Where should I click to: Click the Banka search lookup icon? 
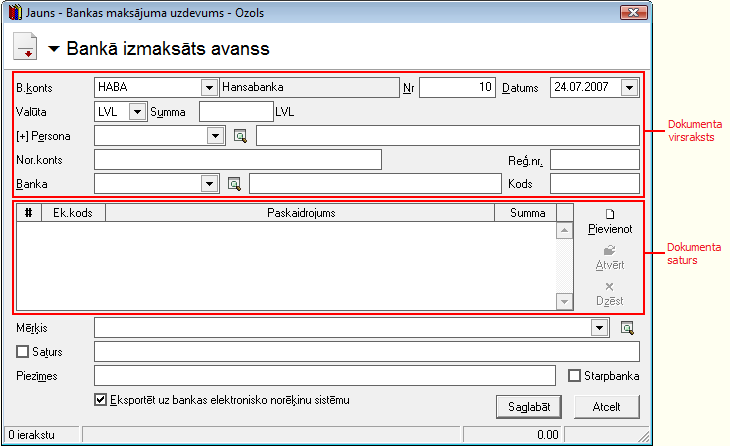pyautogui.click(x=234, y=184)
